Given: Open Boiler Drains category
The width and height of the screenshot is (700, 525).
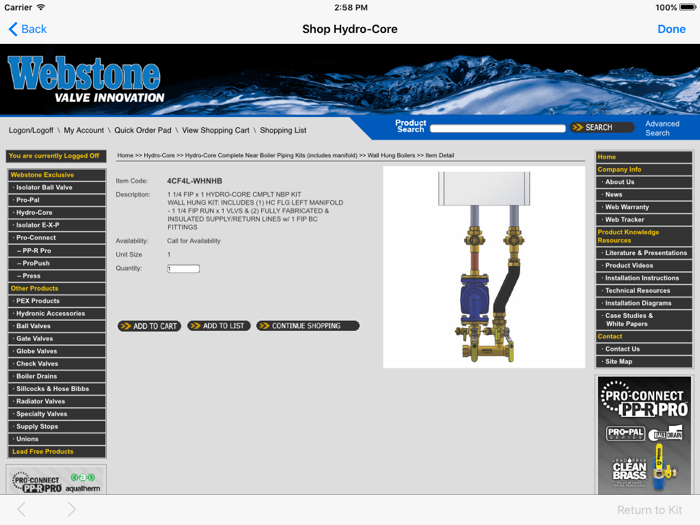Looking at the screenshot, I should (x=57, y=376).
